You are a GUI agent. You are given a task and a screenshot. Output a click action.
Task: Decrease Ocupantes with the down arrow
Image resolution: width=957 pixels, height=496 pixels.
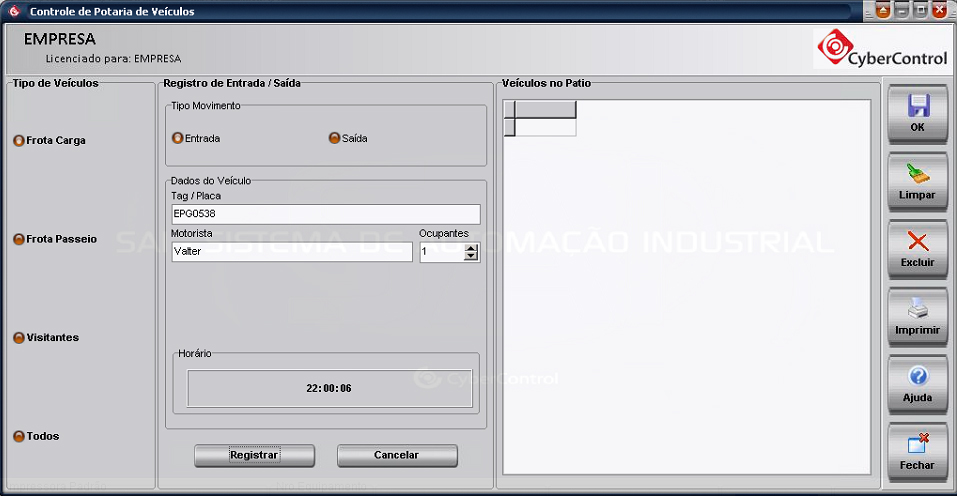[471, 257]
